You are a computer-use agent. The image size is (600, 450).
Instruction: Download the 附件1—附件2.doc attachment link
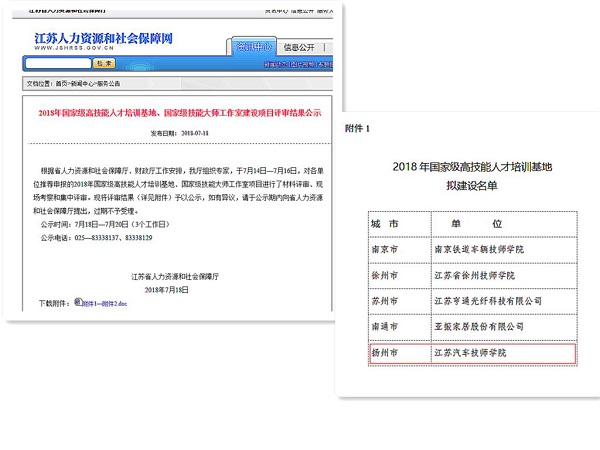coord(105,304)
